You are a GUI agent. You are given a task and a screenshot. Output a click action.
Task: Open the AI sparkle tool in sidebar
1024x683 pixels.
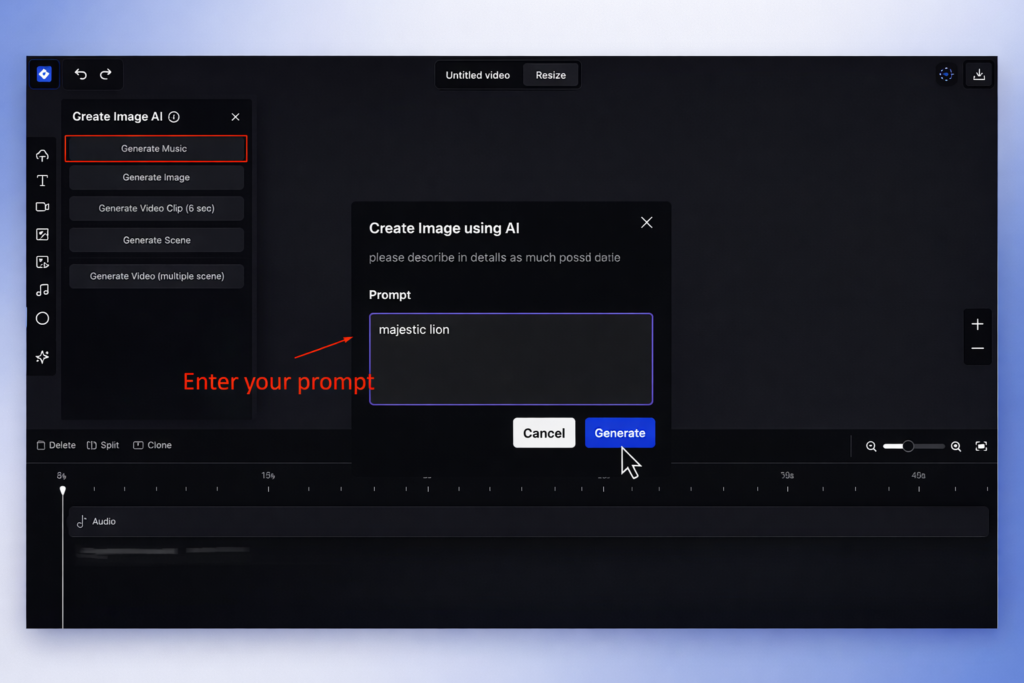click(x=42, y=357)
